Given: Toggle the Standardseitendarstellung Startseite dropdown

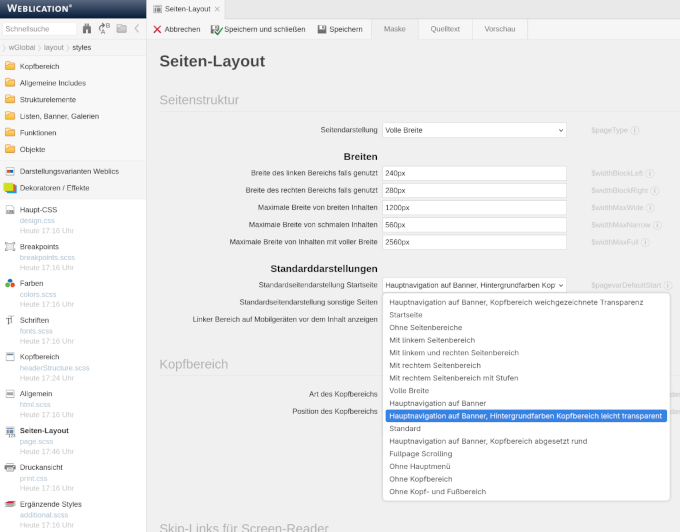Looking at the screenshot, I should coord(474,285).
